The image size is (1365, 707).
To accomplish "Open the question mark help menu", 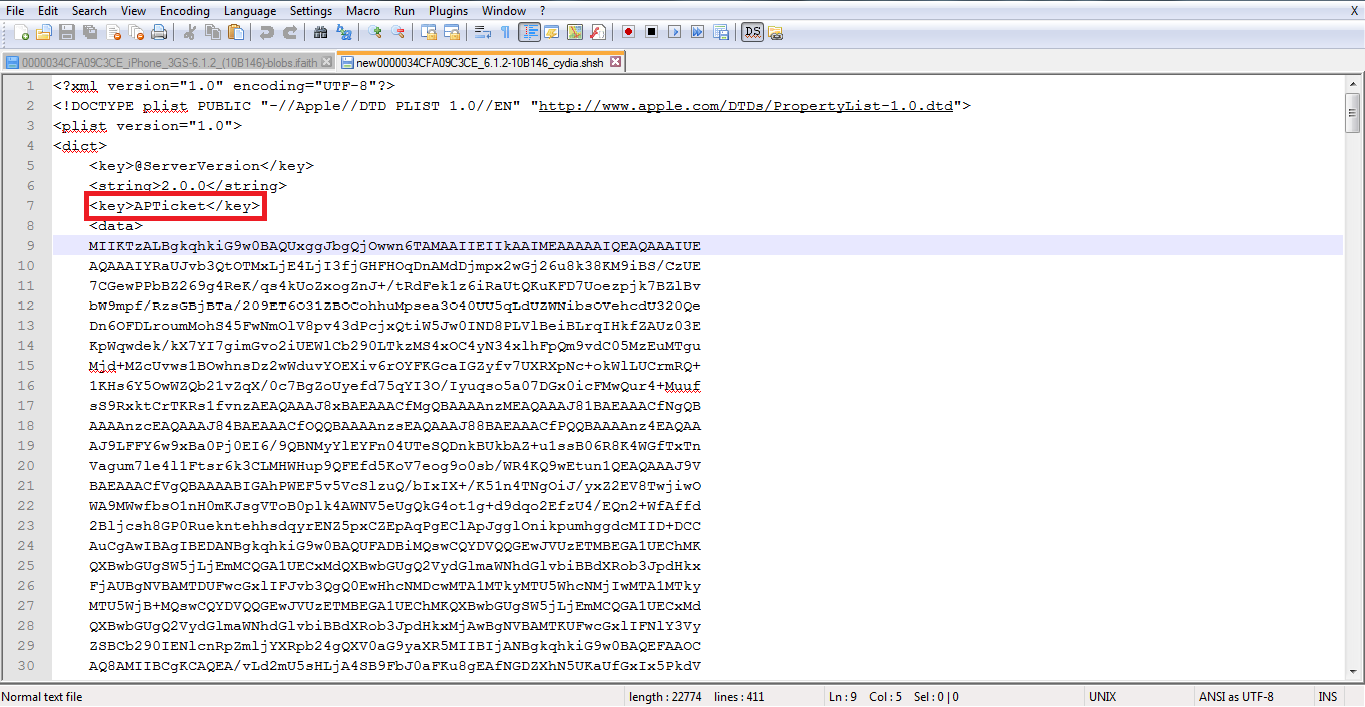I will (x=543, y=10).
